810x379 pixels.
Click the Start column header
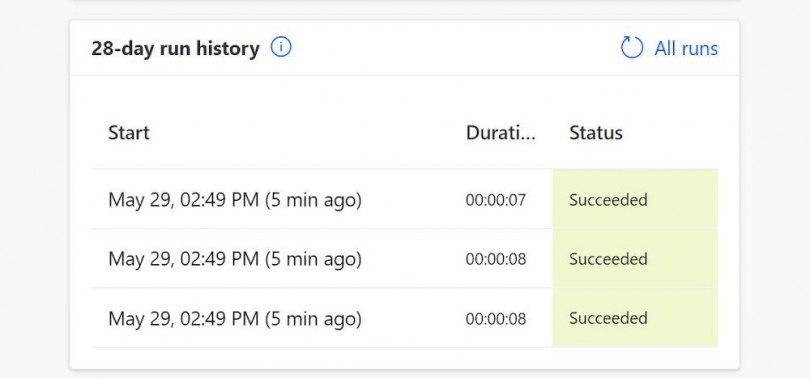[x=129, y=133]
